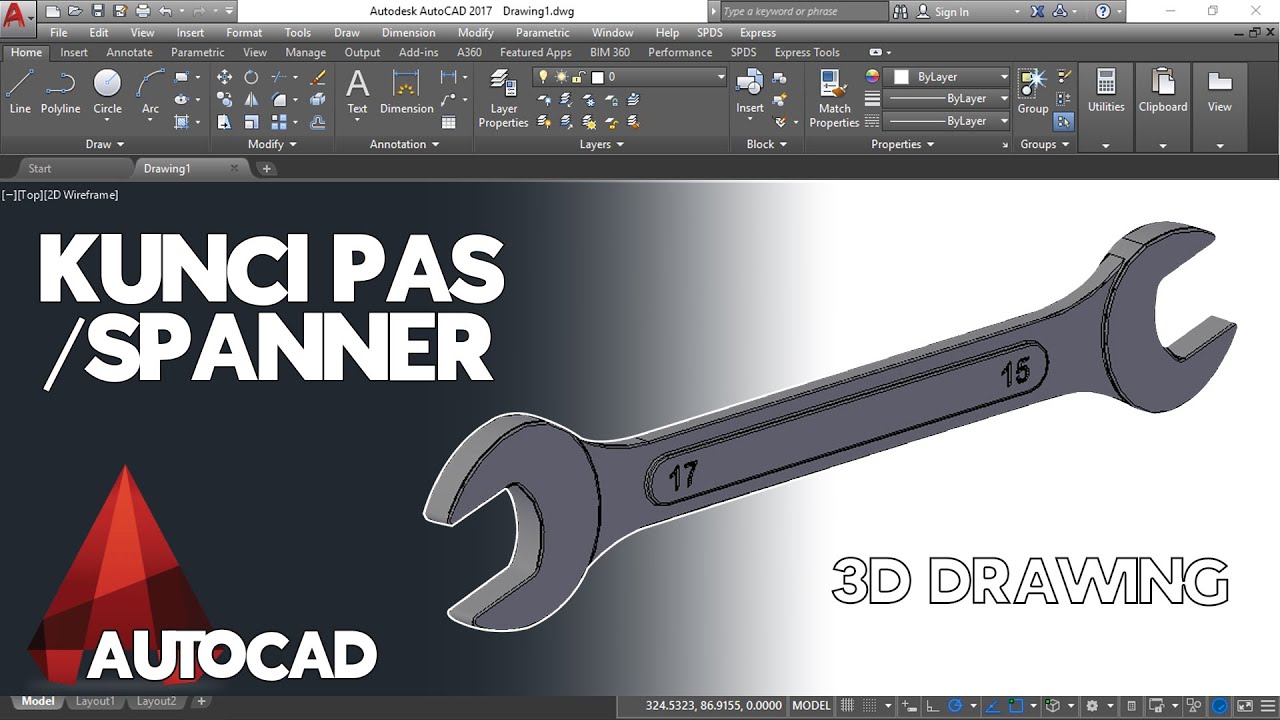1280x720 pixels.
Task: Click the Stretch tool icon
Action: [x=224, y=122]
